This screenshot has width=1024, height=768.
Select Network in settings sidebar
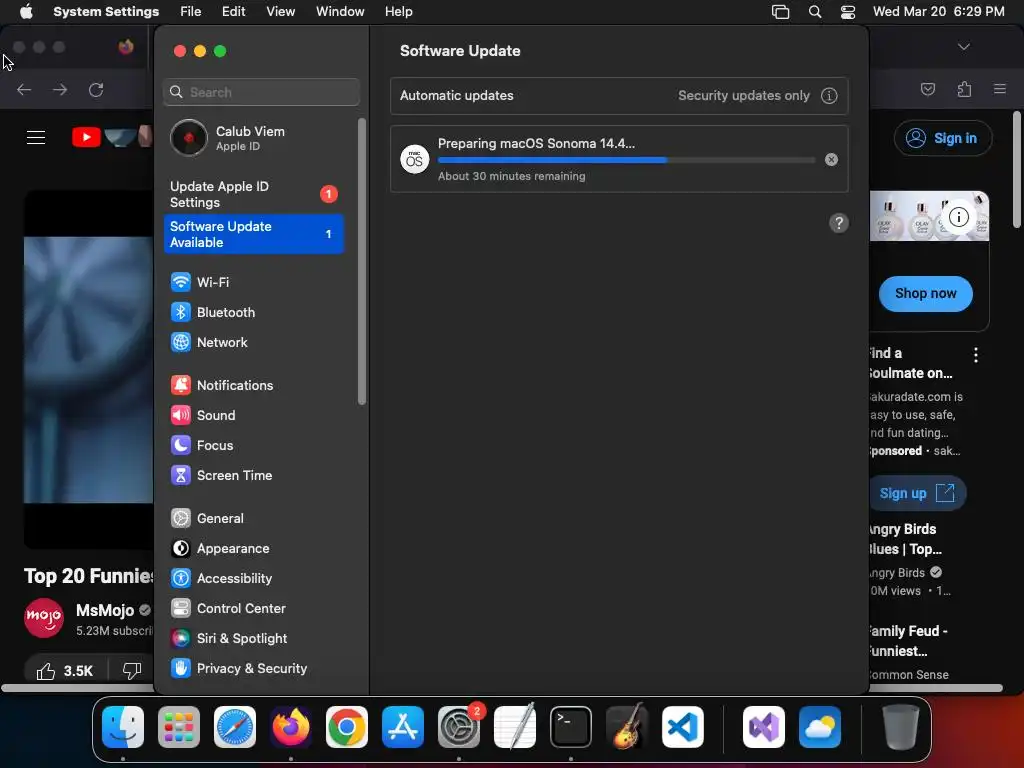pos(253,342)
